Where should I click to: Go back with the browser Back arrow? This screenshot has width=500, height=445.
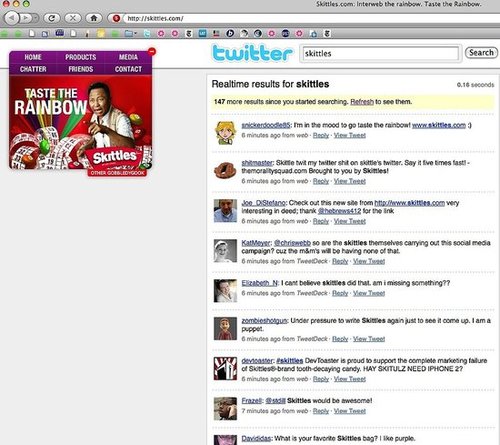(12, 18)
